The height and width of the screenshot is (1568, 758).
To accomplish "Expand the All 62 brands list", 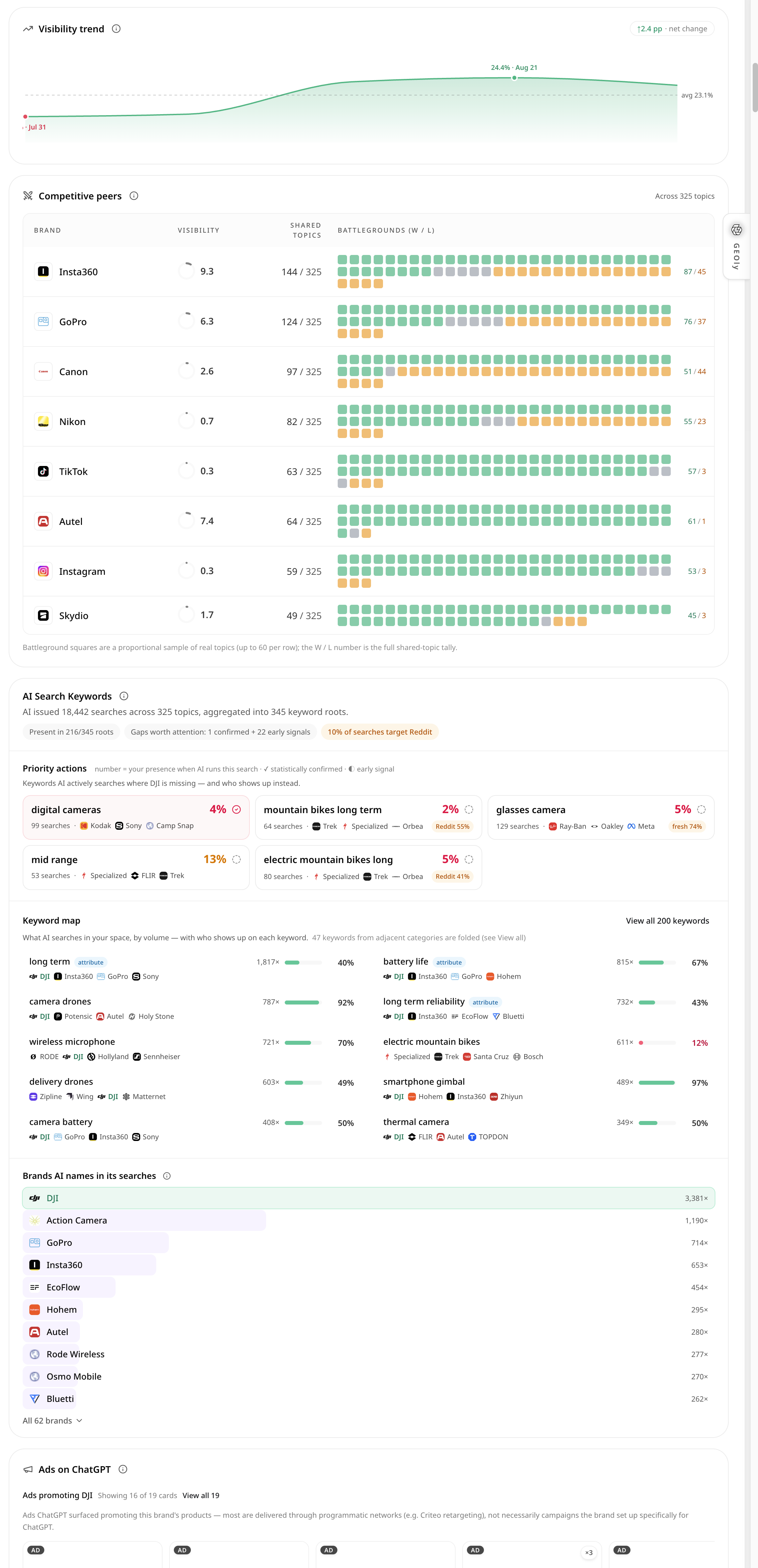I will coord(52,1421).
